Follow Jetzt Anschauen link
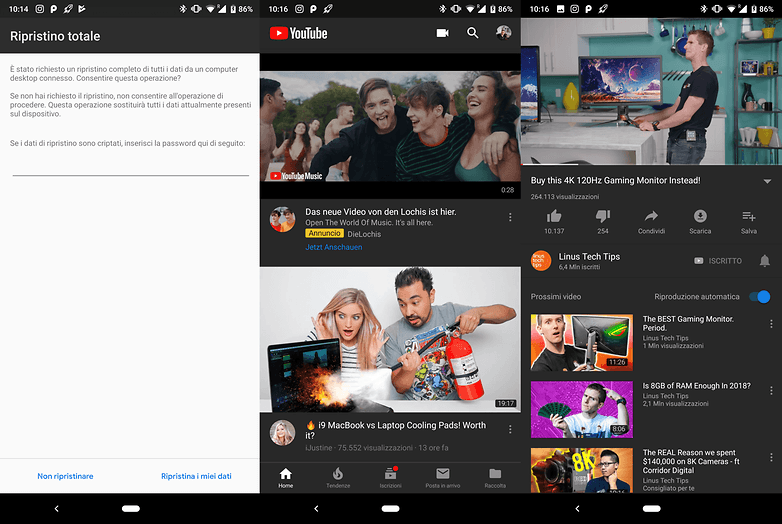The image size is (782, 524). [x=334, y=247]
